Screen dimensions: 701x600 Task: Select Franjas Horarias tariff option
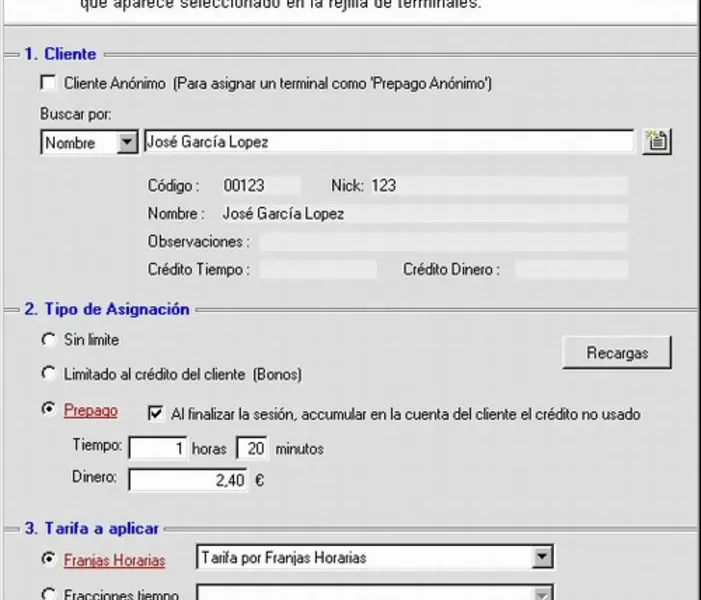[48, 559]
